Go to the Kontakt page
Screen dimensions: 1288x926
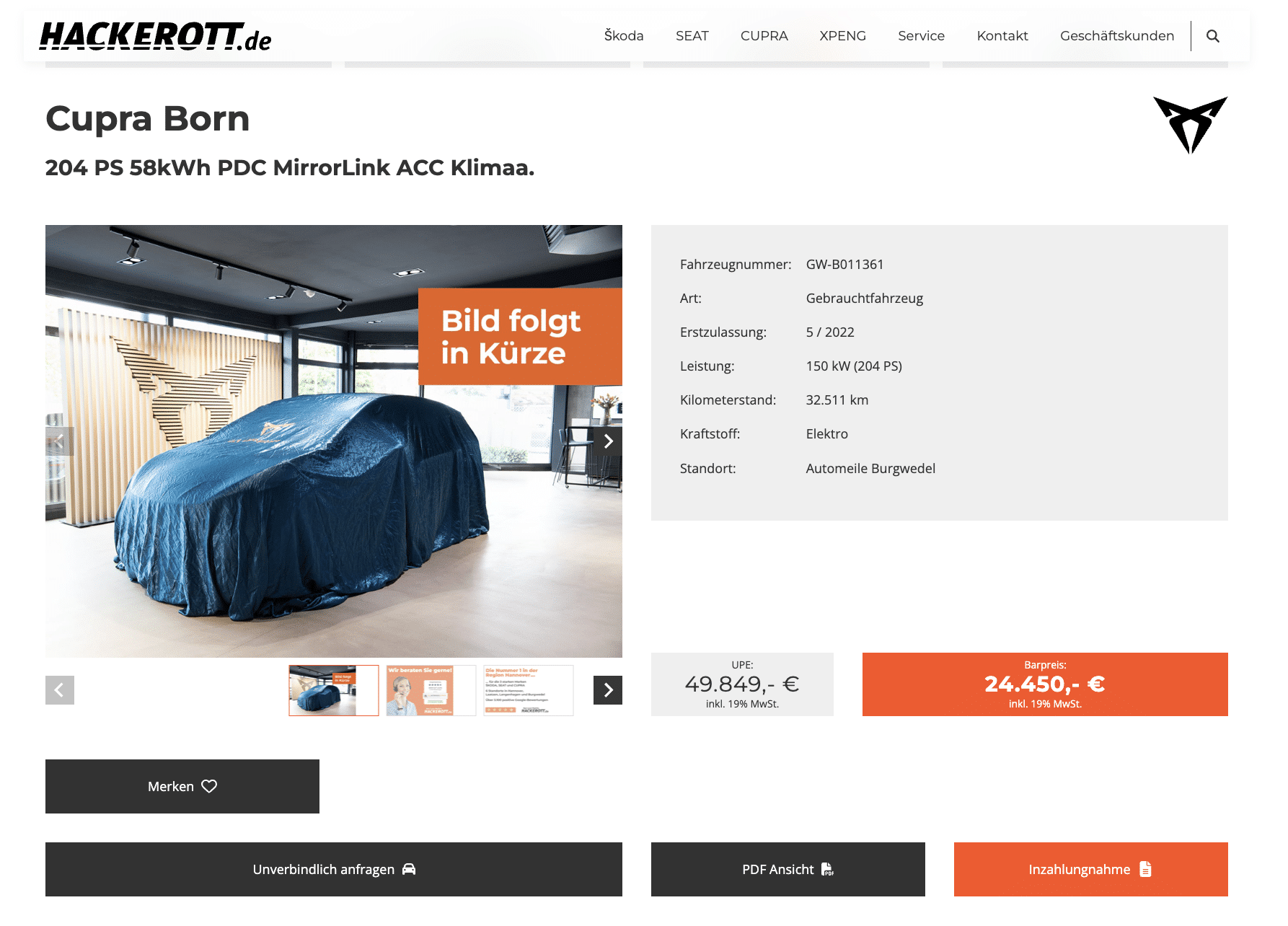(1002, 36)
